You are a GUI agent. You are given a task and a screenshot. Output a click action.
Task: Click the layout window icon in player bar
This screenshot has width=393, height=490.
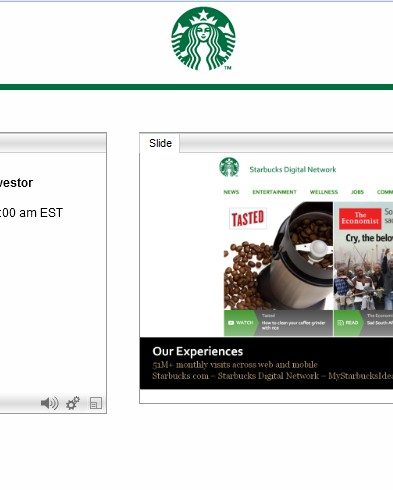tap(96, 403)
